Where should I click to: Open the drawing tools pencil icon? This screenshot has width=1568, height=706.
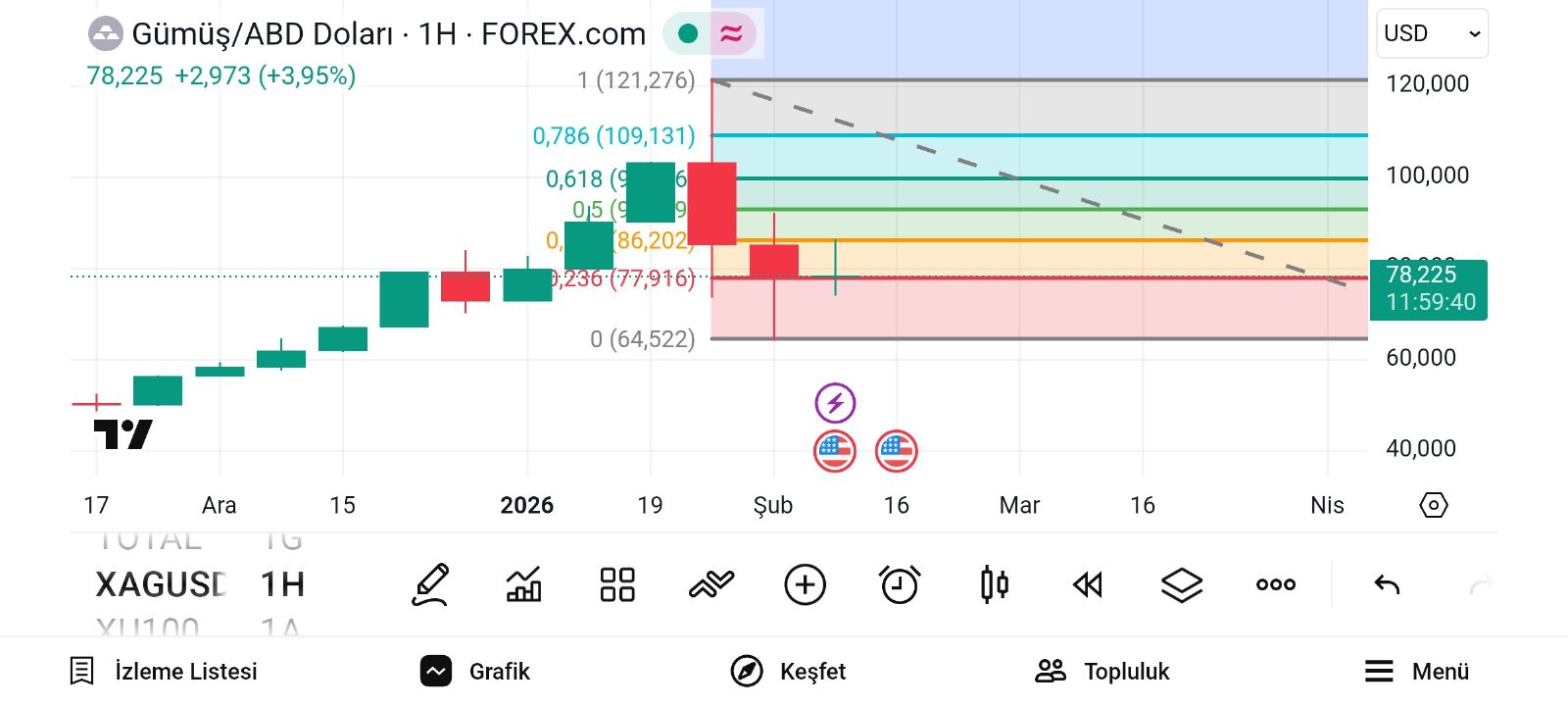430,584
